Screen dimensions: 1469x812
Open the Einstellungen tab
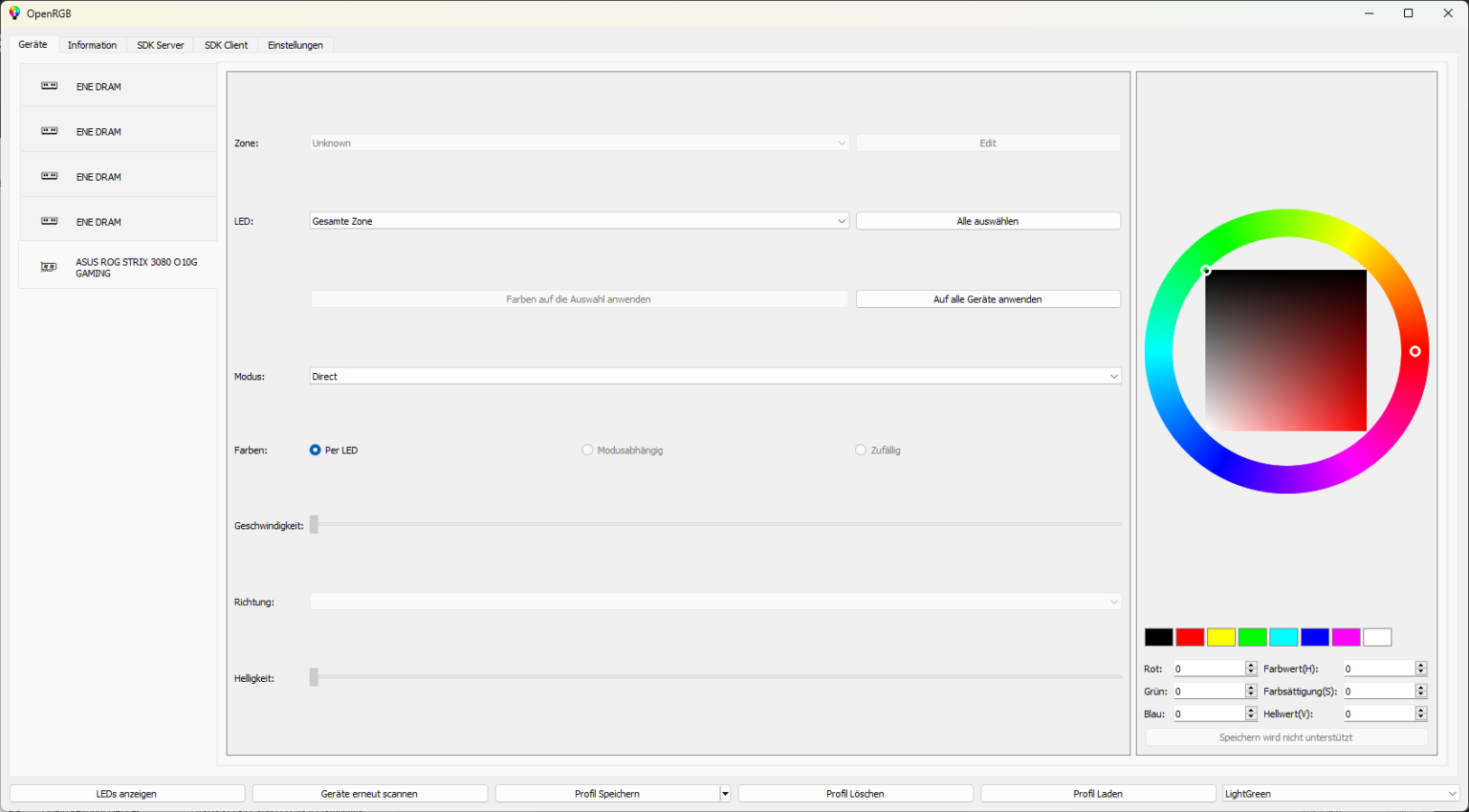click(295, 45)
